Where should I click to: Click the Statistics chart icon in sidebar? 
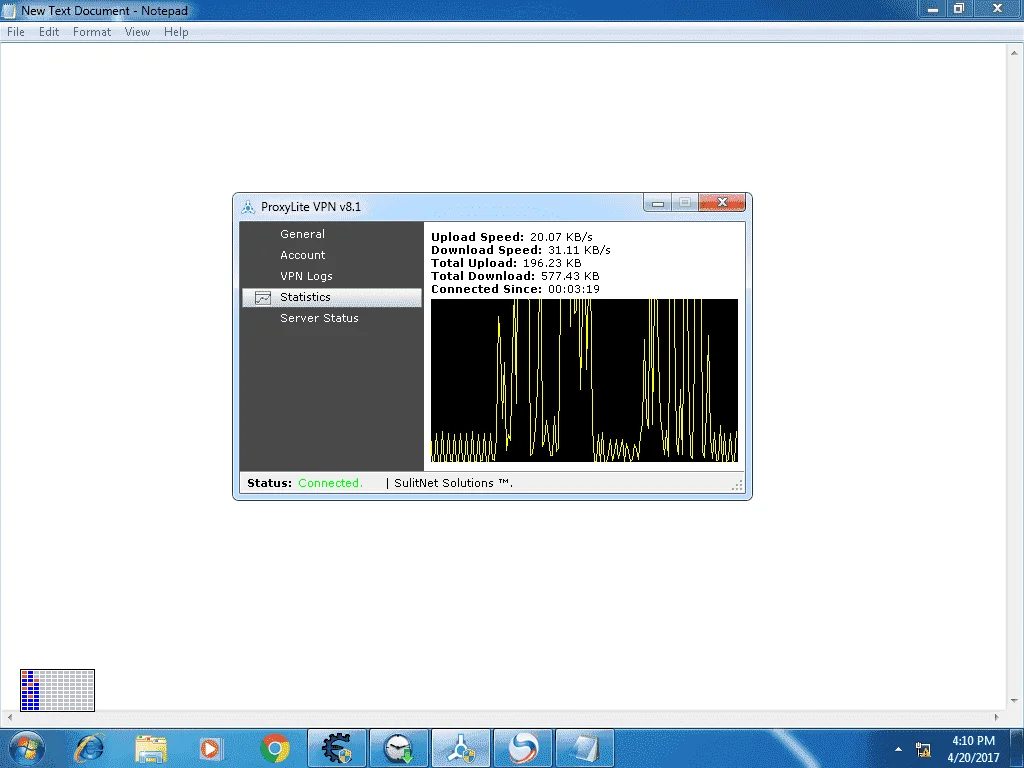point(263,298)
